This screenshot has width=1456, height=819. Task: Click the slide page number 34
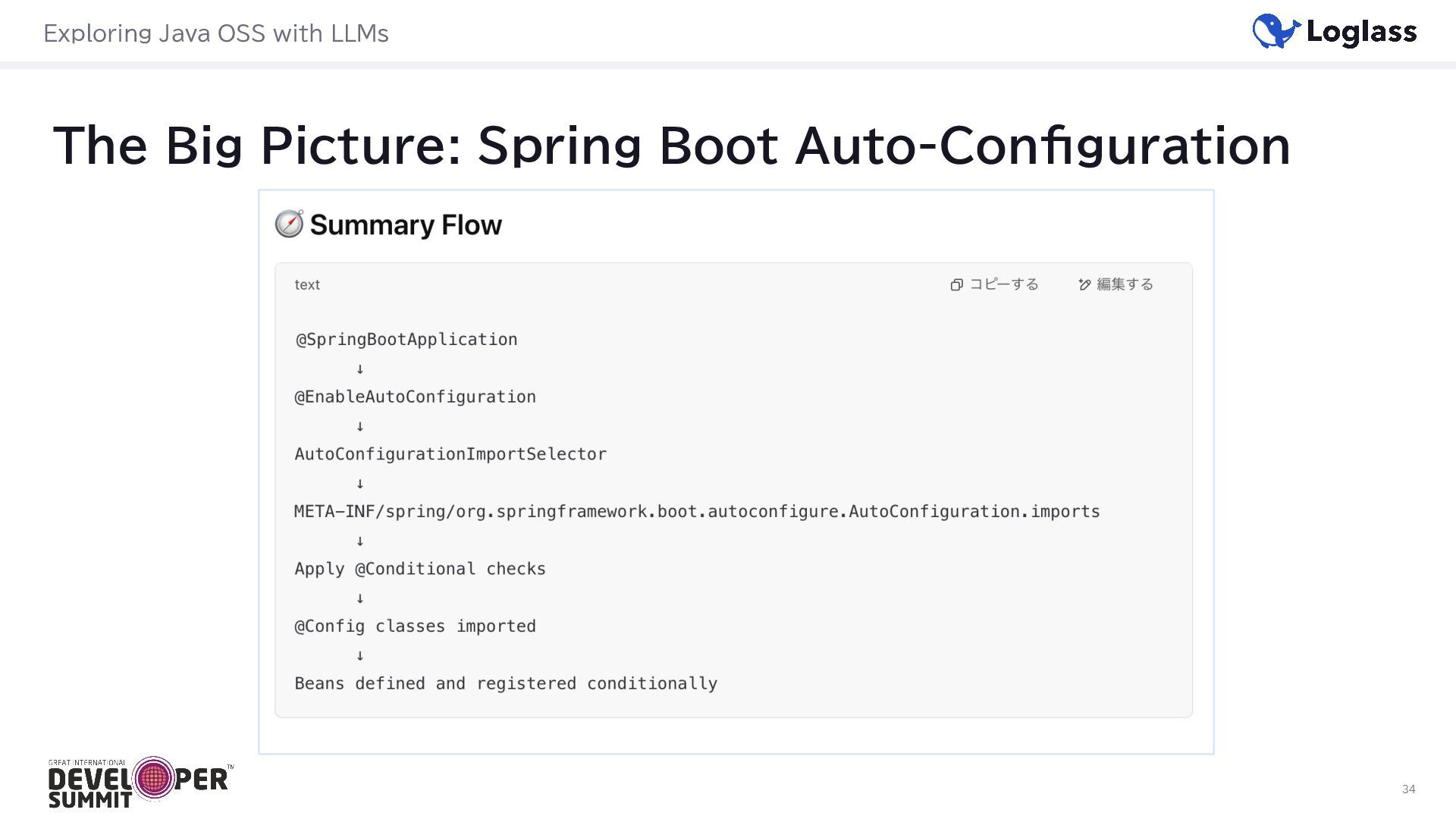coord(1408,789)
